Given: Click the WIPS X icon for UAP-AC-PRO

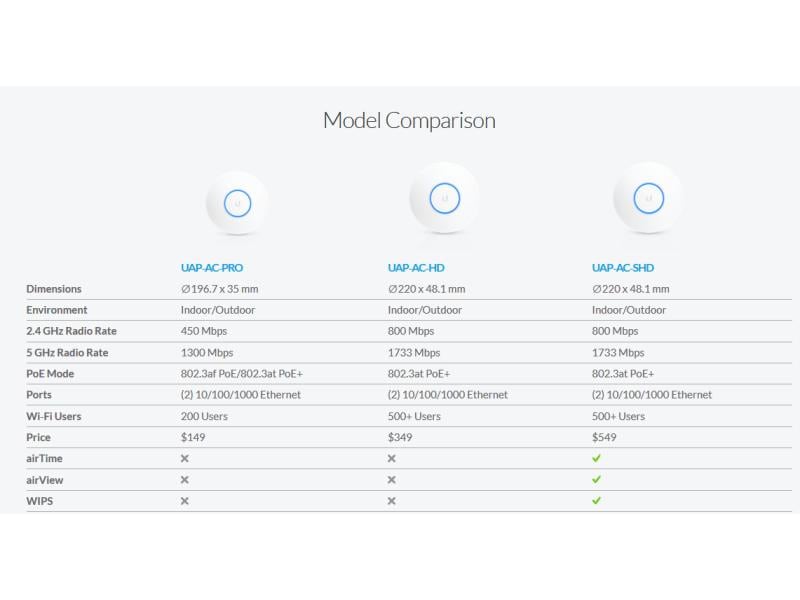Looking at the screenshot, I should click(184, 501).
